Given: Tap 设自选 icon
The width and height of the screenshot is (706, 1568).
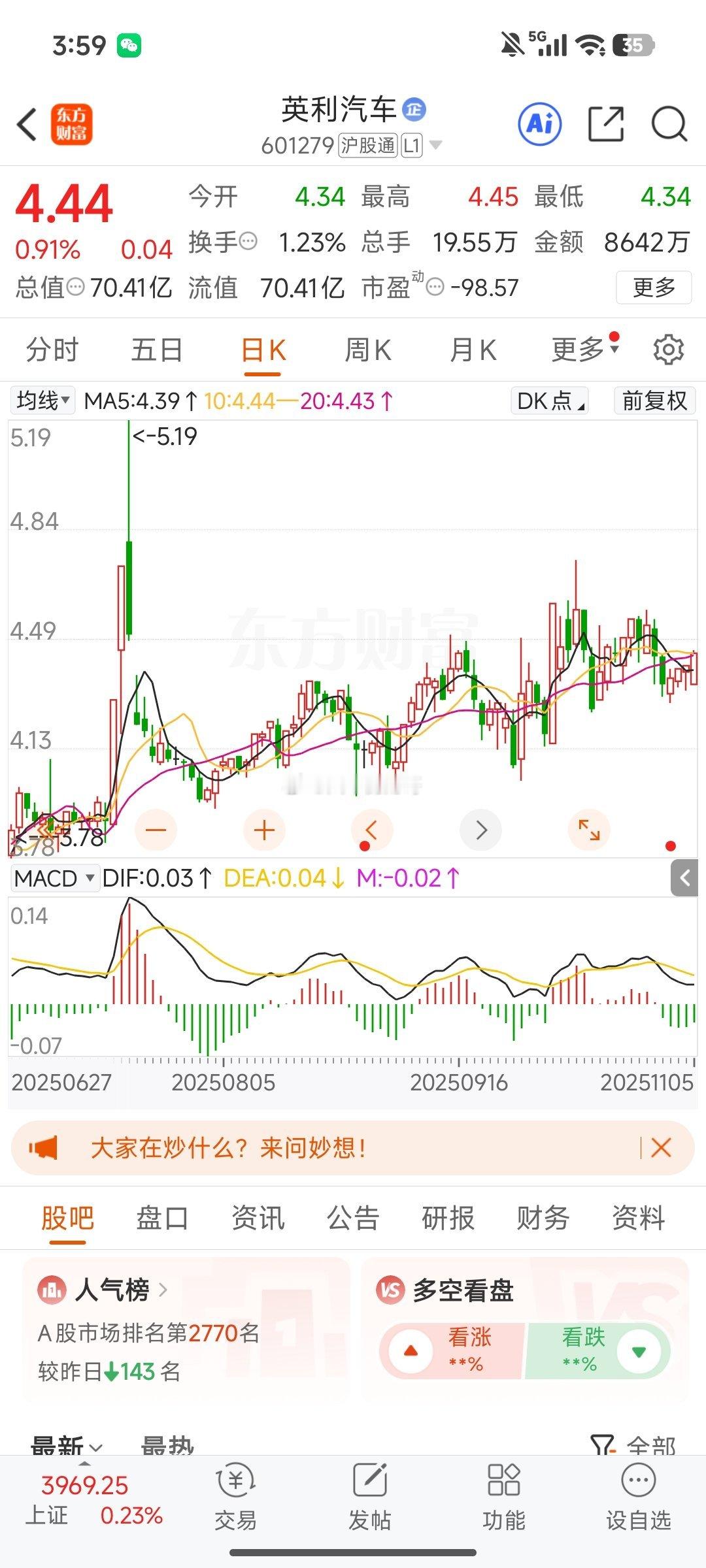Looking at the screenshot, I should coord(639,1496).
